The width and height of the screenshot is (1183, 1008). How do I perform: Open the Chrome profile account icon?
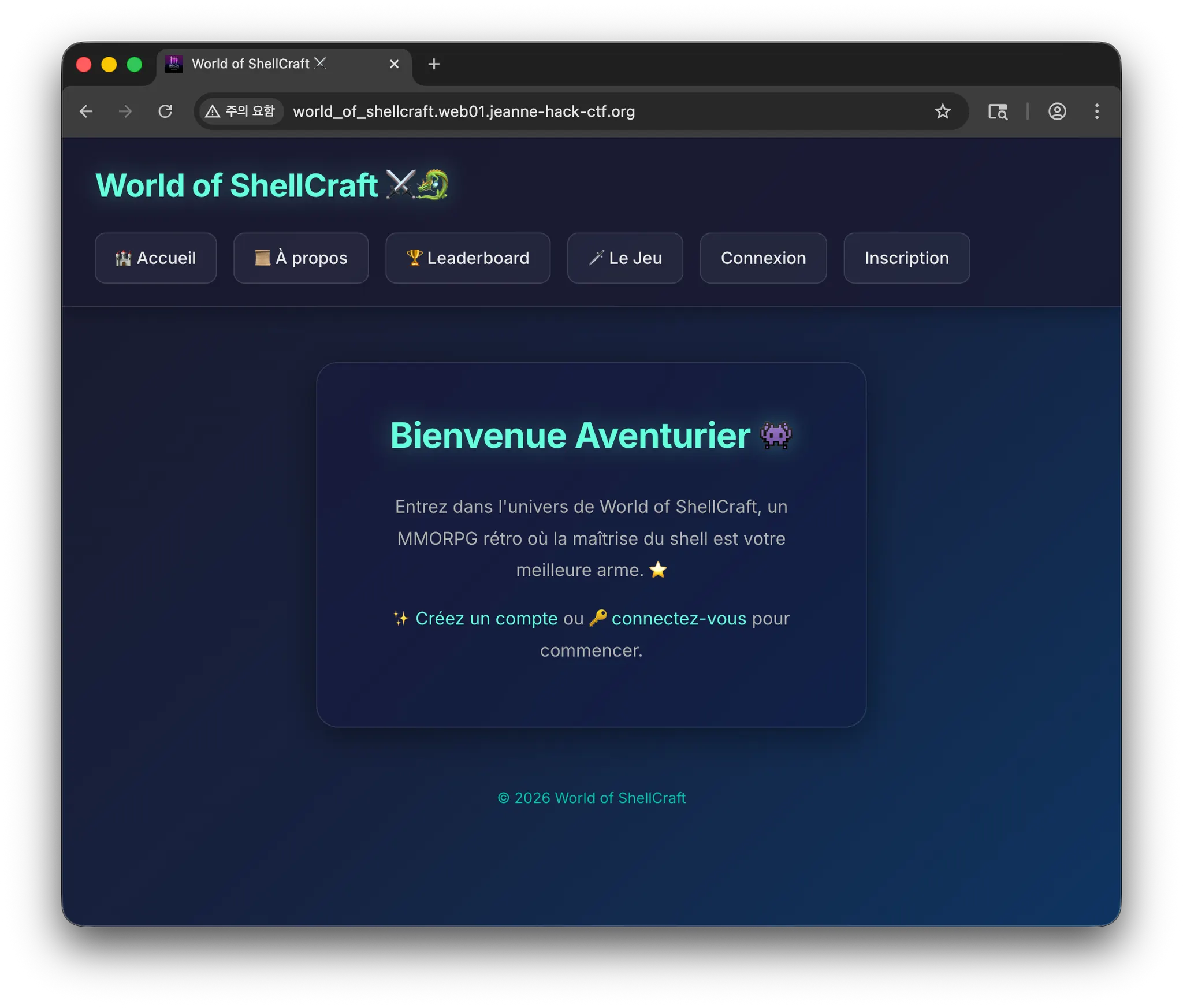pyautogui.click(x=1057, y=111)
